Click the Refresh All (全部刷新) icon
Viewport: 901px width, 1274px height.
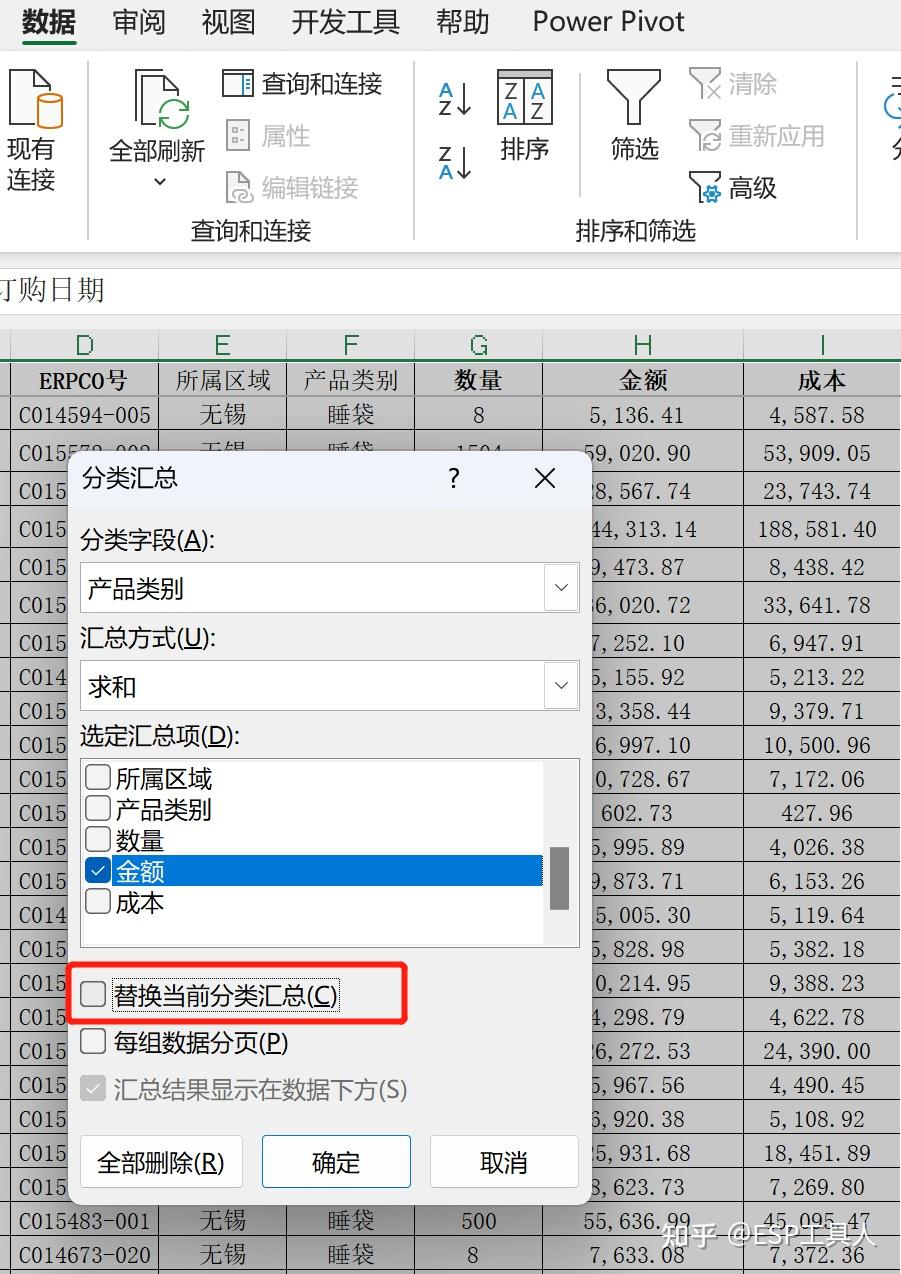click(x=161, y=98)
